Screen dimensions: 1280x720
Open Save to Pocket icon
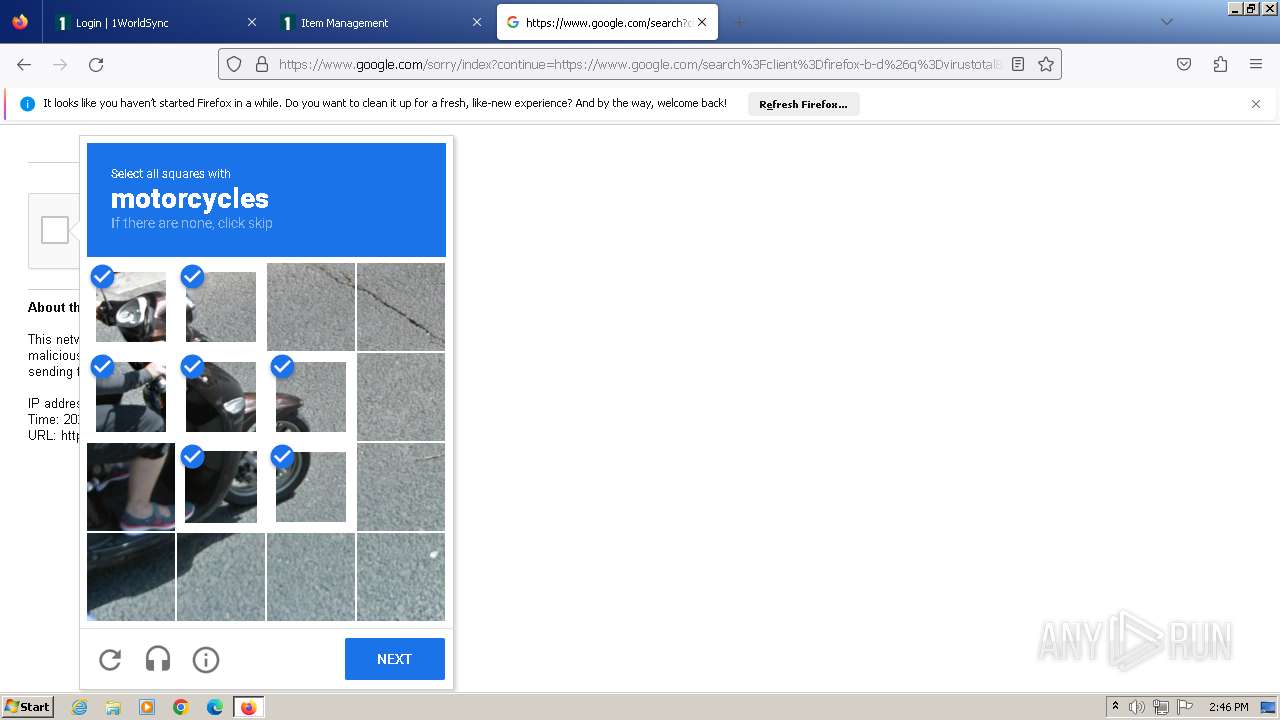(x=1184, y=64)
